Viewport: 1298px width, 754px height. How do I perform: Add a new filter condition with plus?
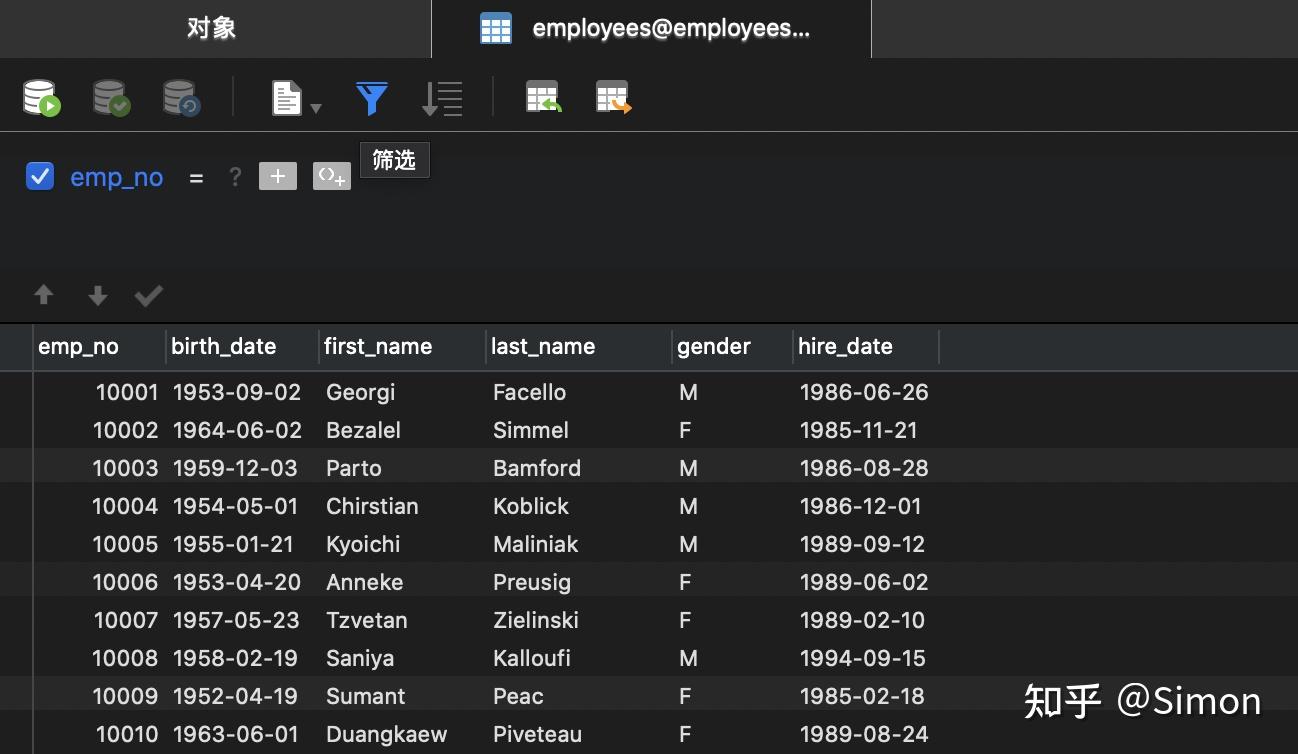(278, 177)
